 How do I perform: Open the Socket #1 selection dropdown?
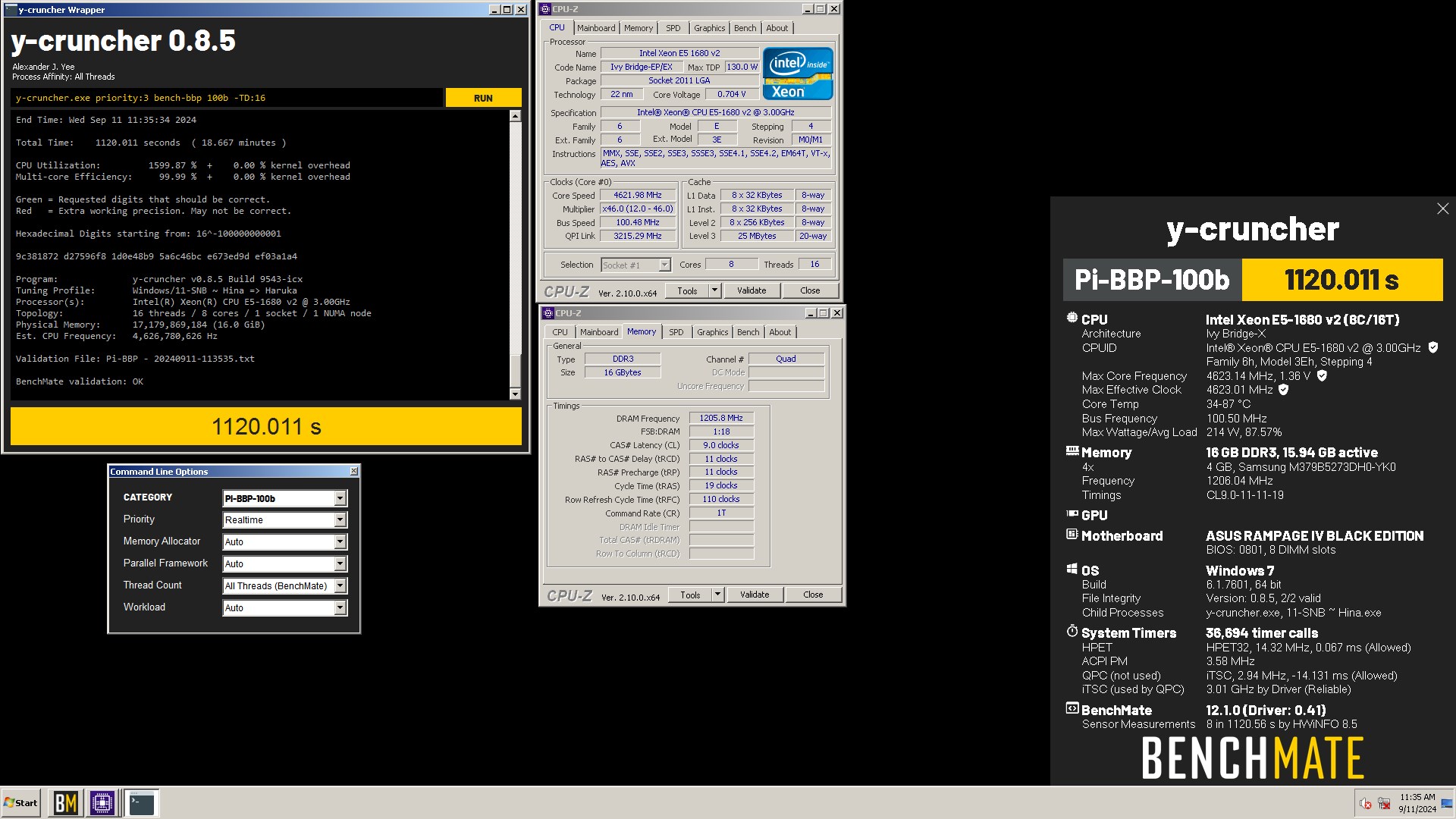[635, 265]
